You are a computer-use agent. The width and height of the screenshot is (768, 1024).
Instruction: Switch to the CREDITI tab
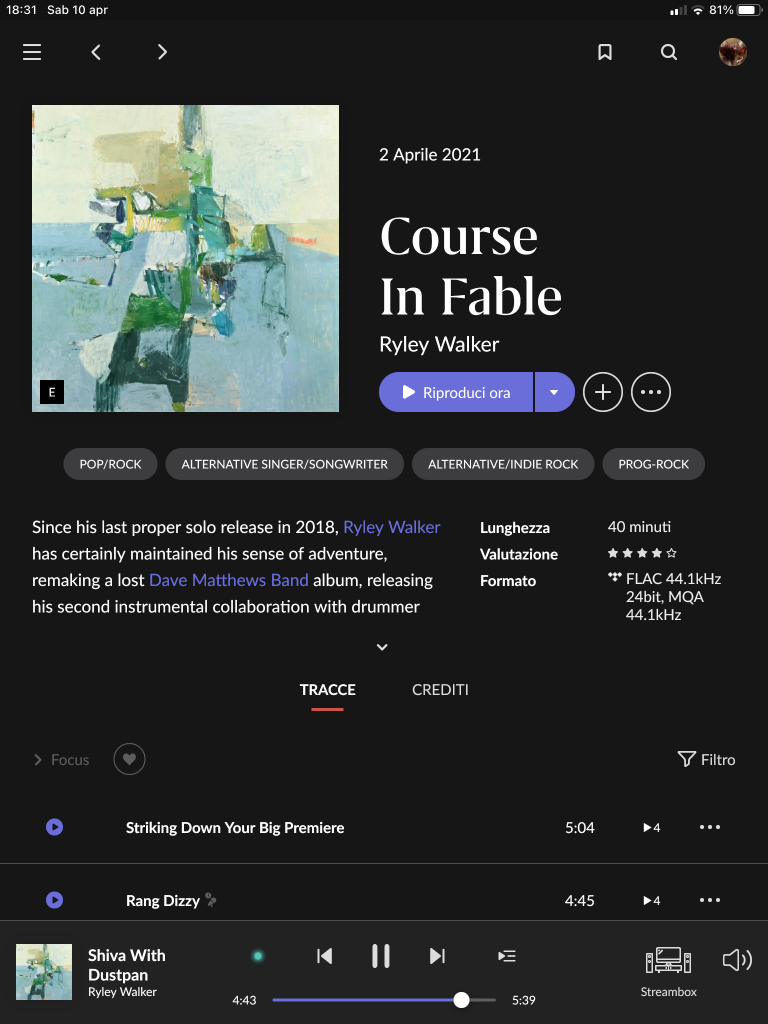pos(440,690)
